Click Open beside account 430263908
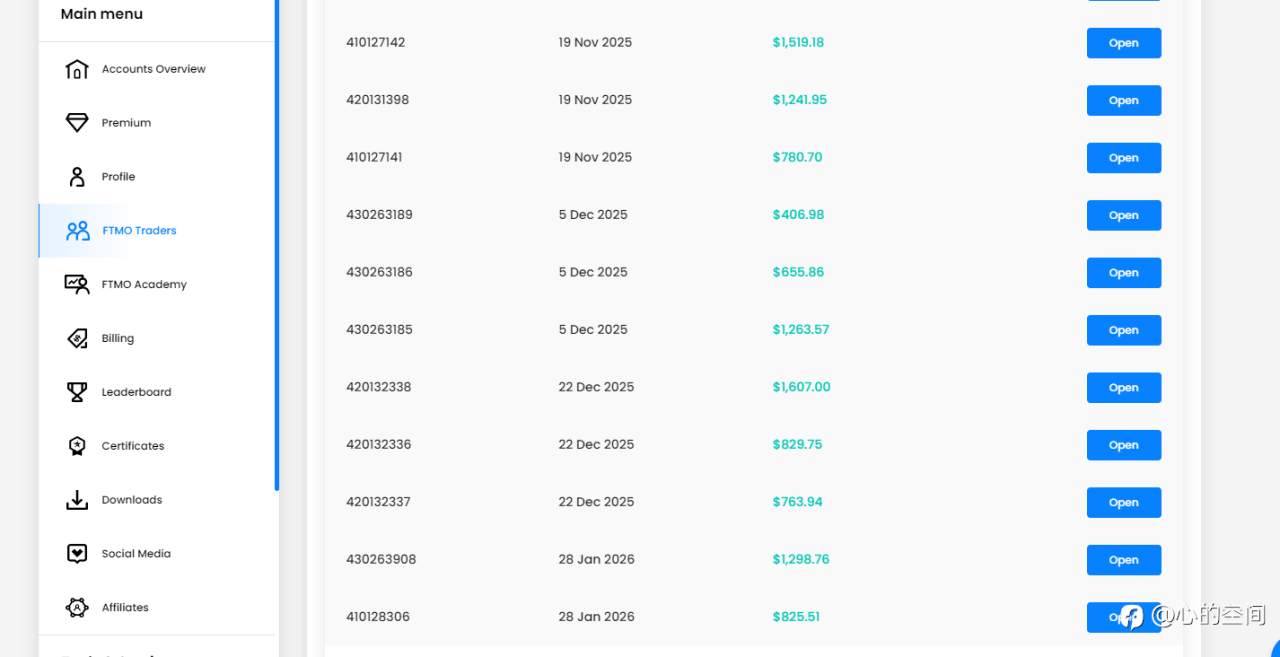This screenshot has width=1280, height=657. 1123,560
